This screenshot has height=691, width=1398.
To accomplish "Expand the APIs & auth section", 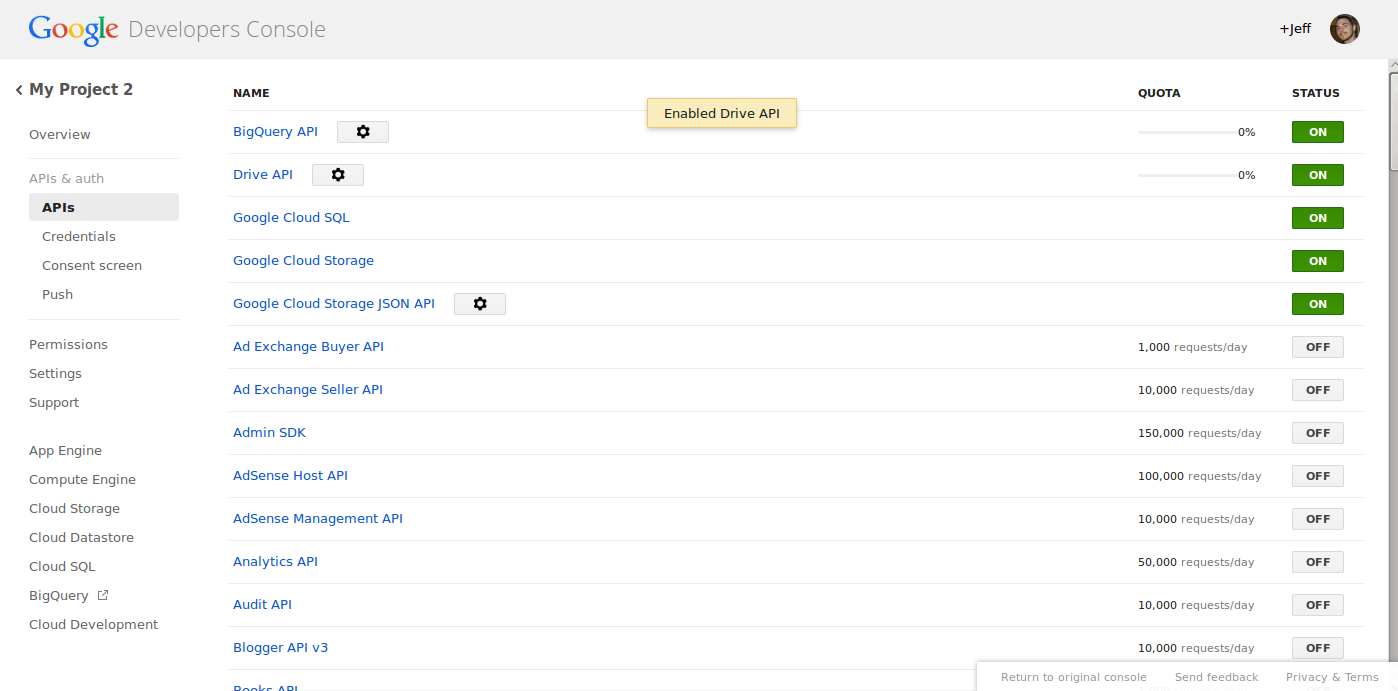I will (66, 179).
